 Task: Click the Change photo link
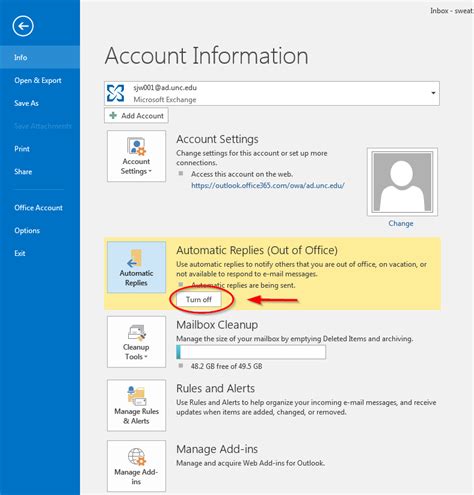401,223
